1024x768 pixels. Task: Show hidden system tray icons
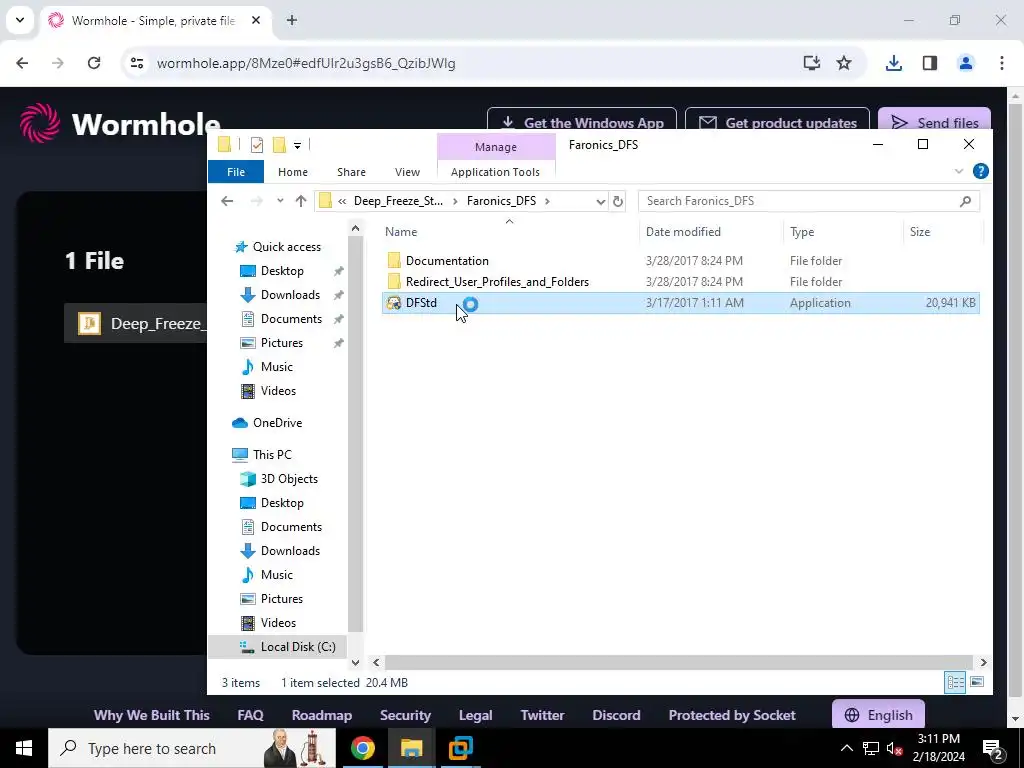coord(846,748)
